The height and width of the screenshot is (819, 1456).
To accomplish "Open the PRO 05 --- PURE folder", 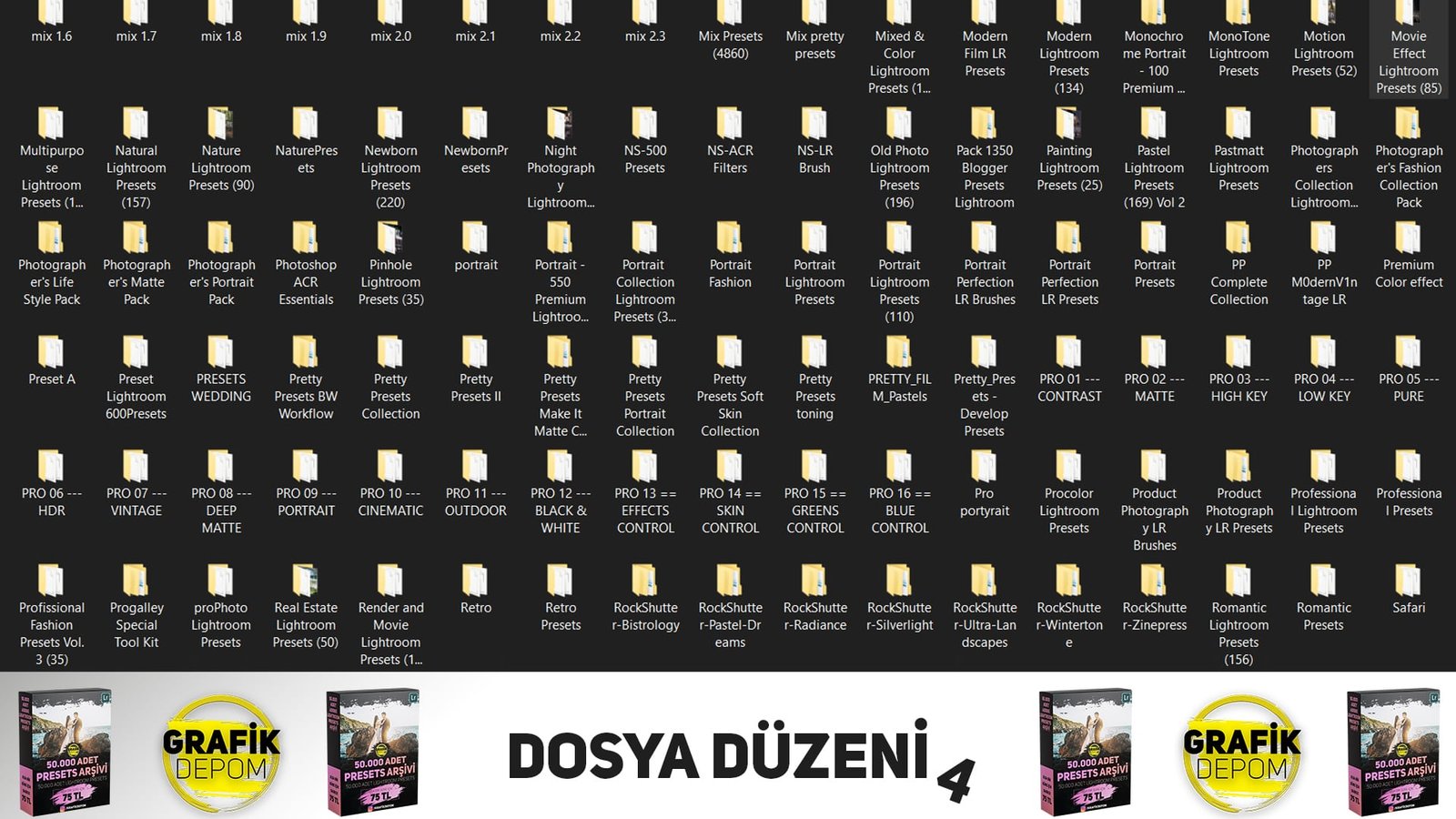I will (1409, 369).
